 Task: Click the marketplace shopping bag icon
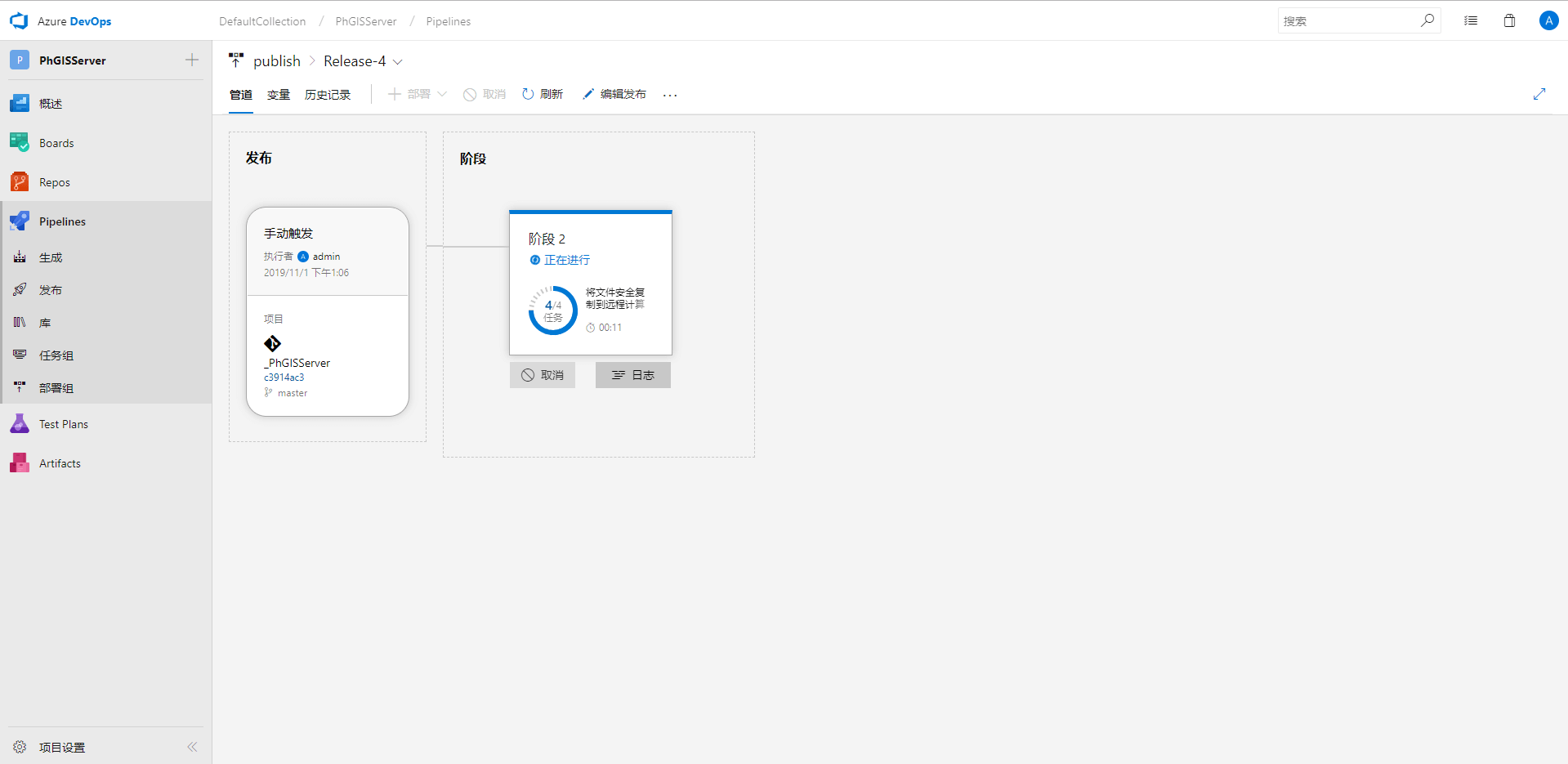1509,21
